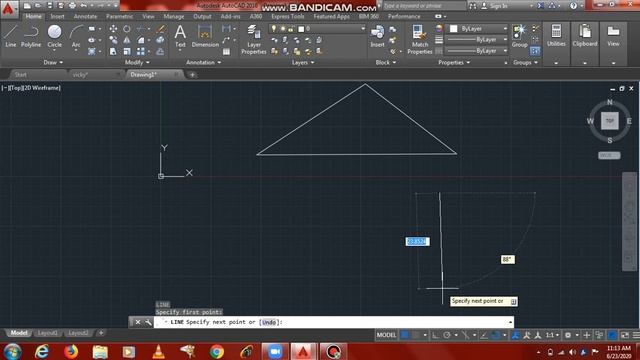Select the Offset tool in Modify panel

(160, 51)
